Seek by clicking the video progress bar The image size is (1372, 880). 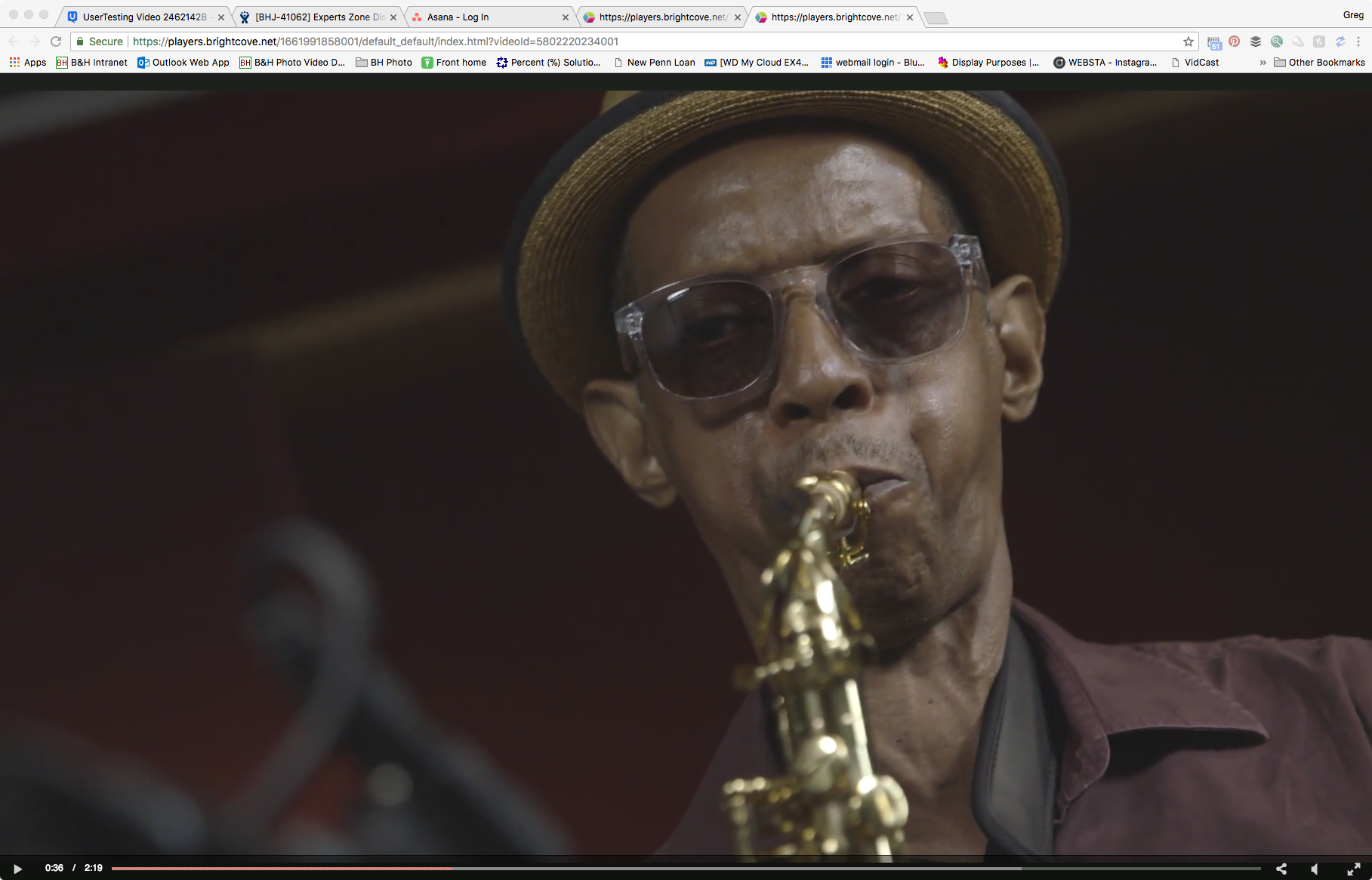point(686,869)
